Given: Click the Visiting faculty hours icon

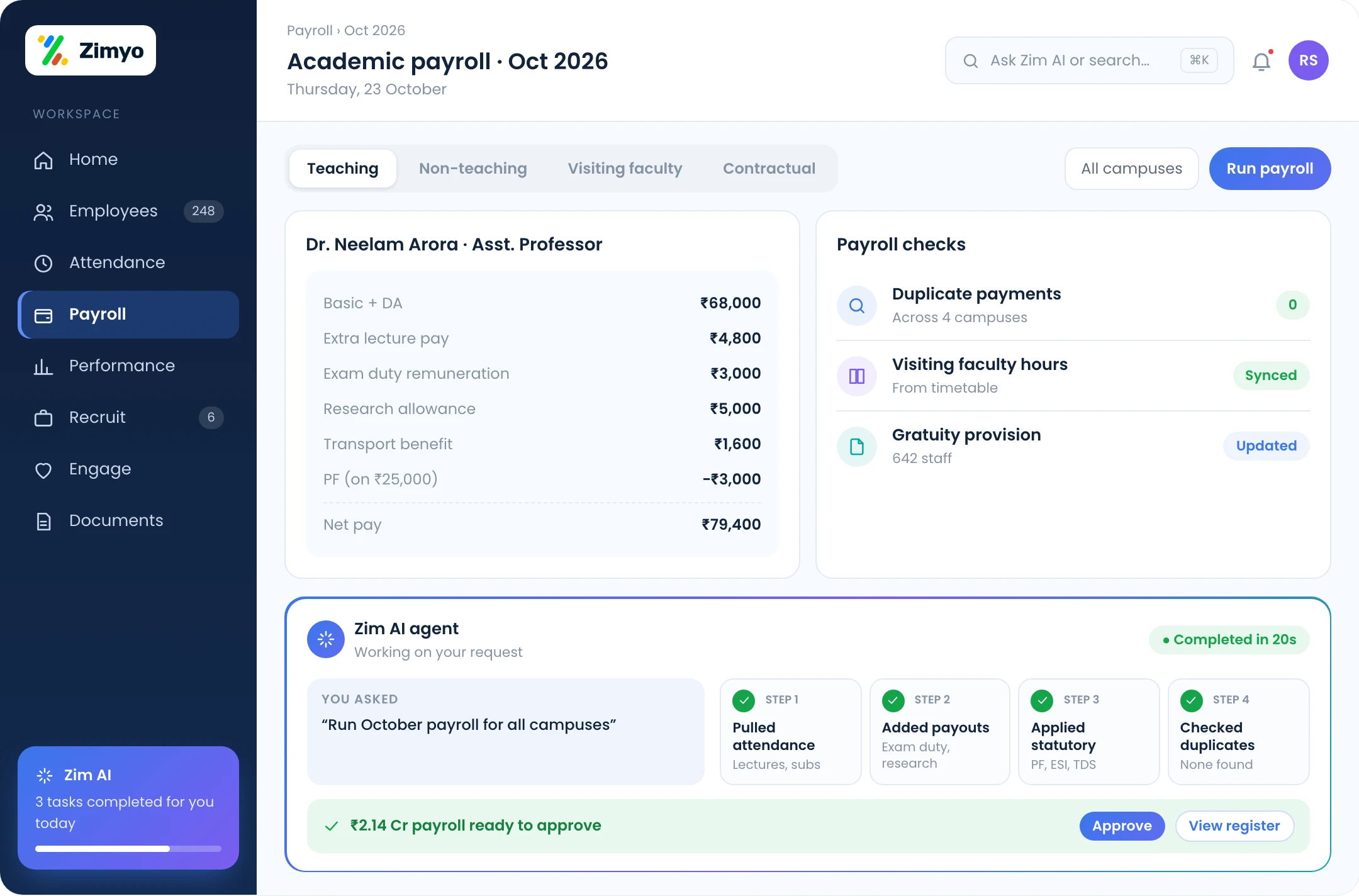Looking at the screenshot, I should pyautogui.click(x=857, y=376).
